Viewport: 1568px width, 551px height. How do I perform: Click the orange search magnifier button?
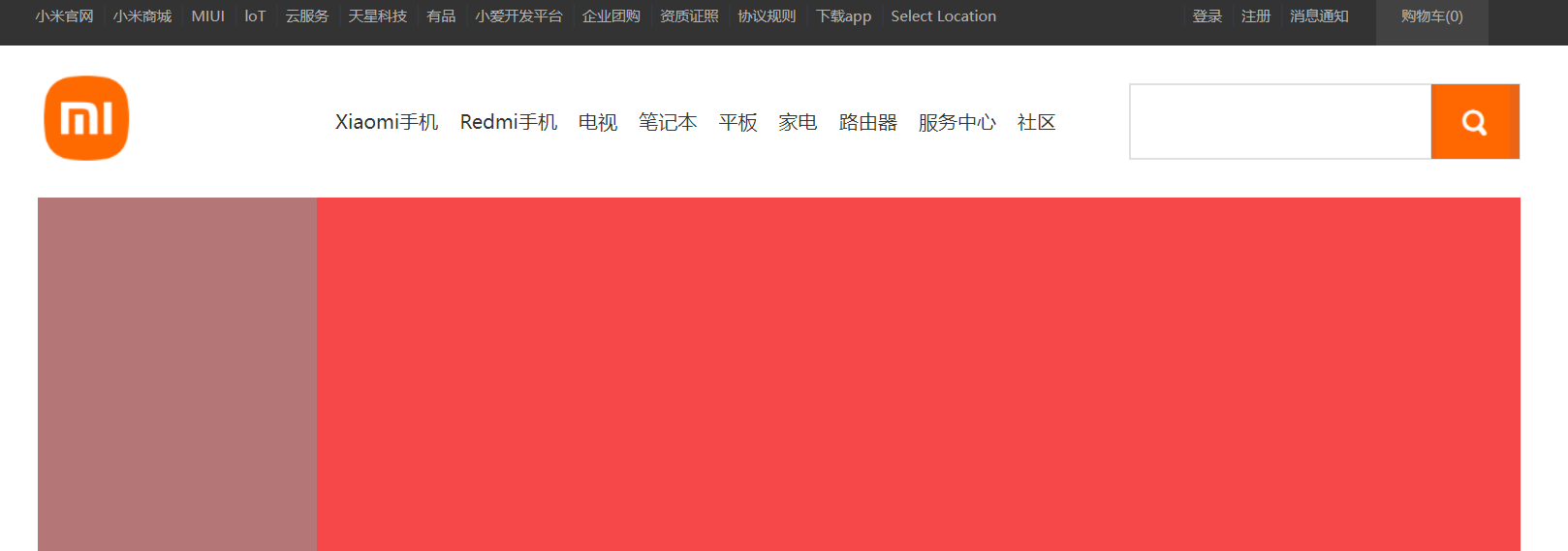pos(1475,122)
